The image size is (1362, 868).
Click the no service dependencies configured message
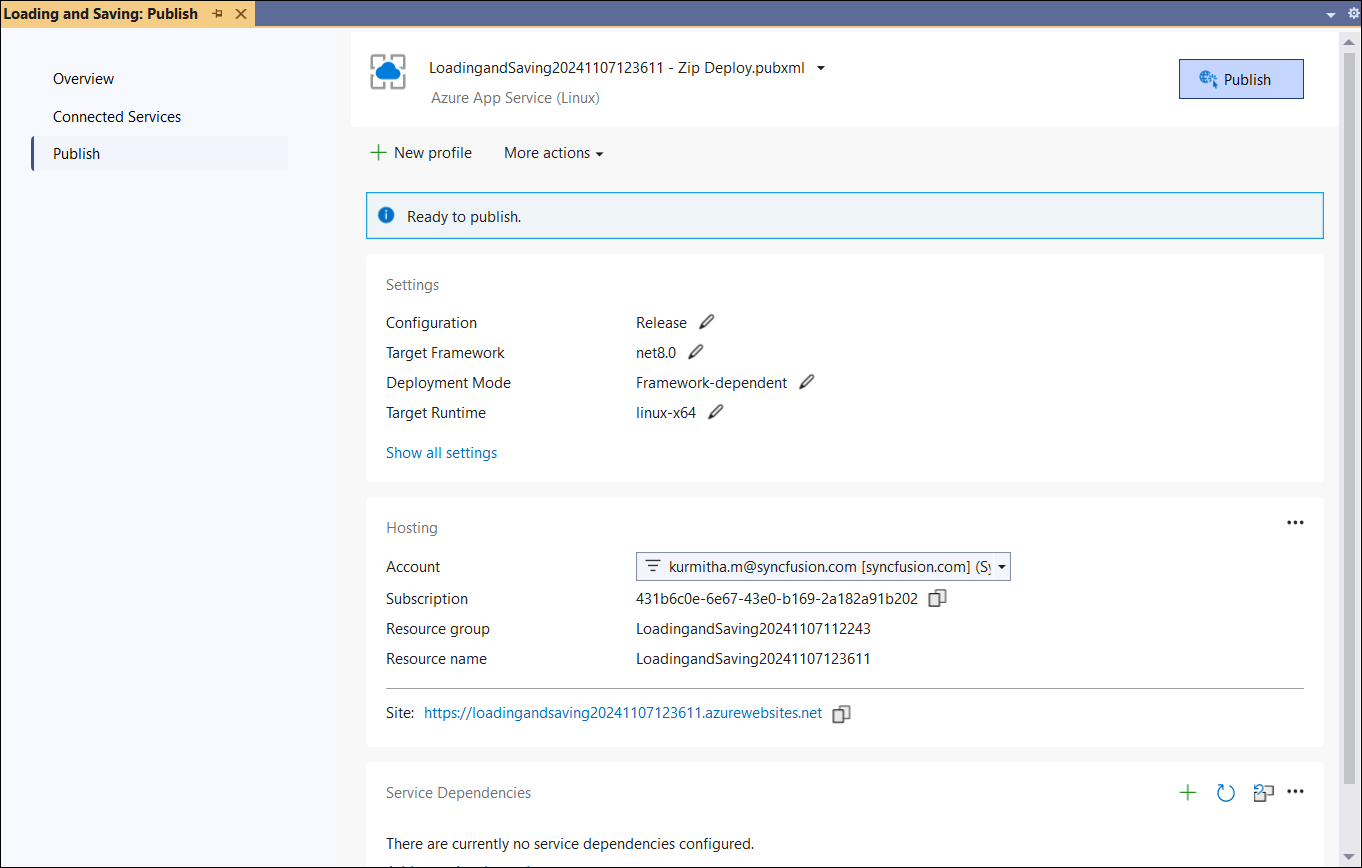tap(570, 843)
